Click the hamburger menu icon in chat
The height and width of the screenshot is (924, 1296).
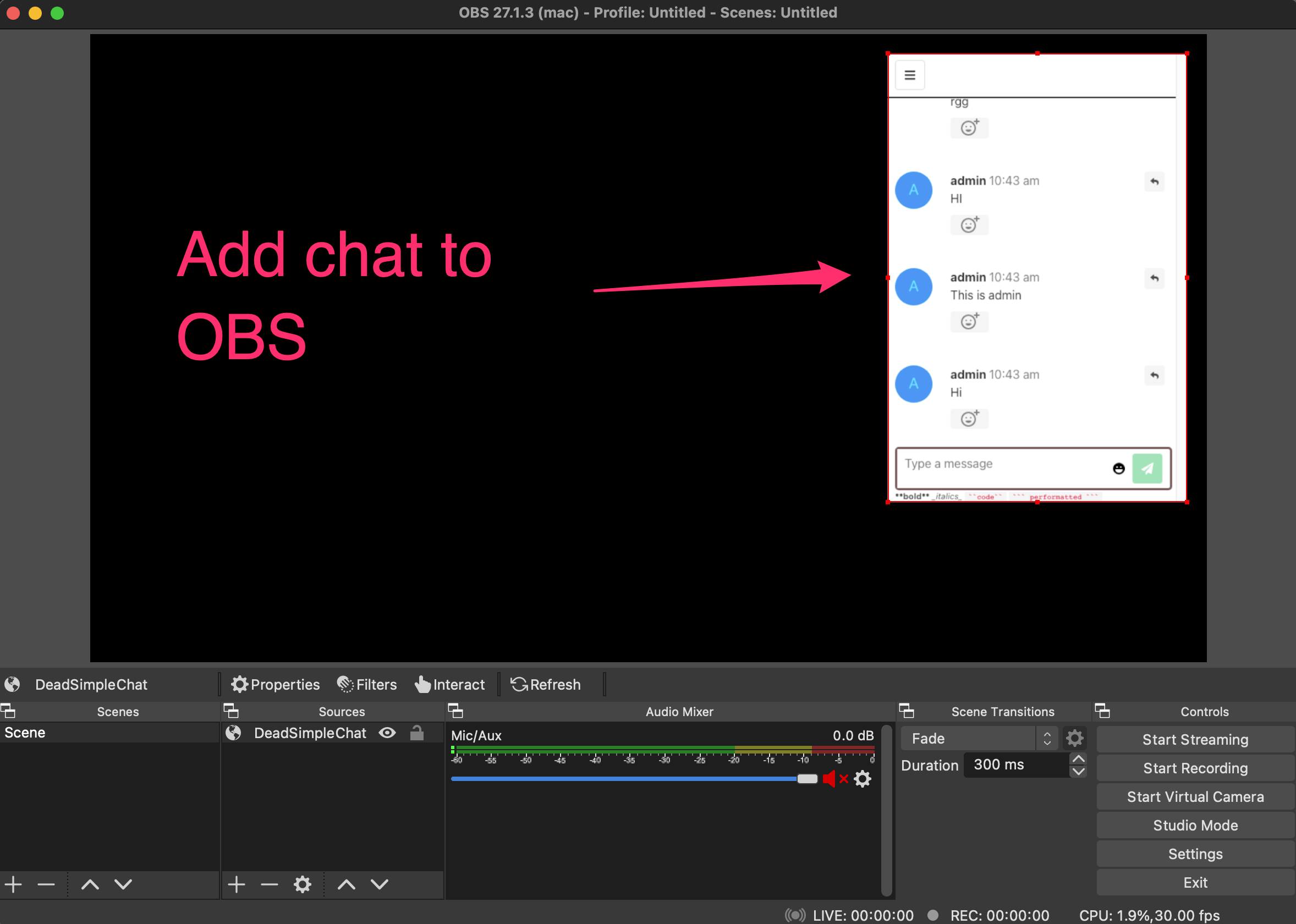[911, 76]
